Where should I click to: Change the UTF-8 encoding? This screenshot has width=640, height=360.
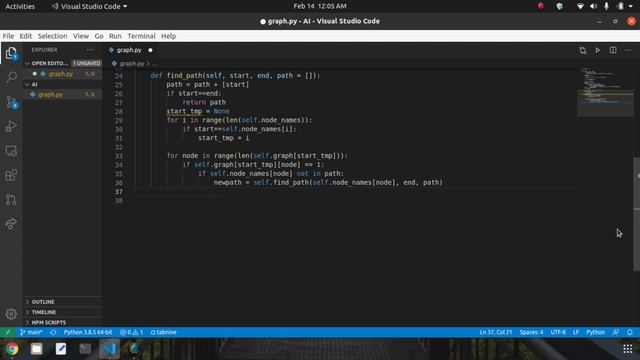pos(558,332)
